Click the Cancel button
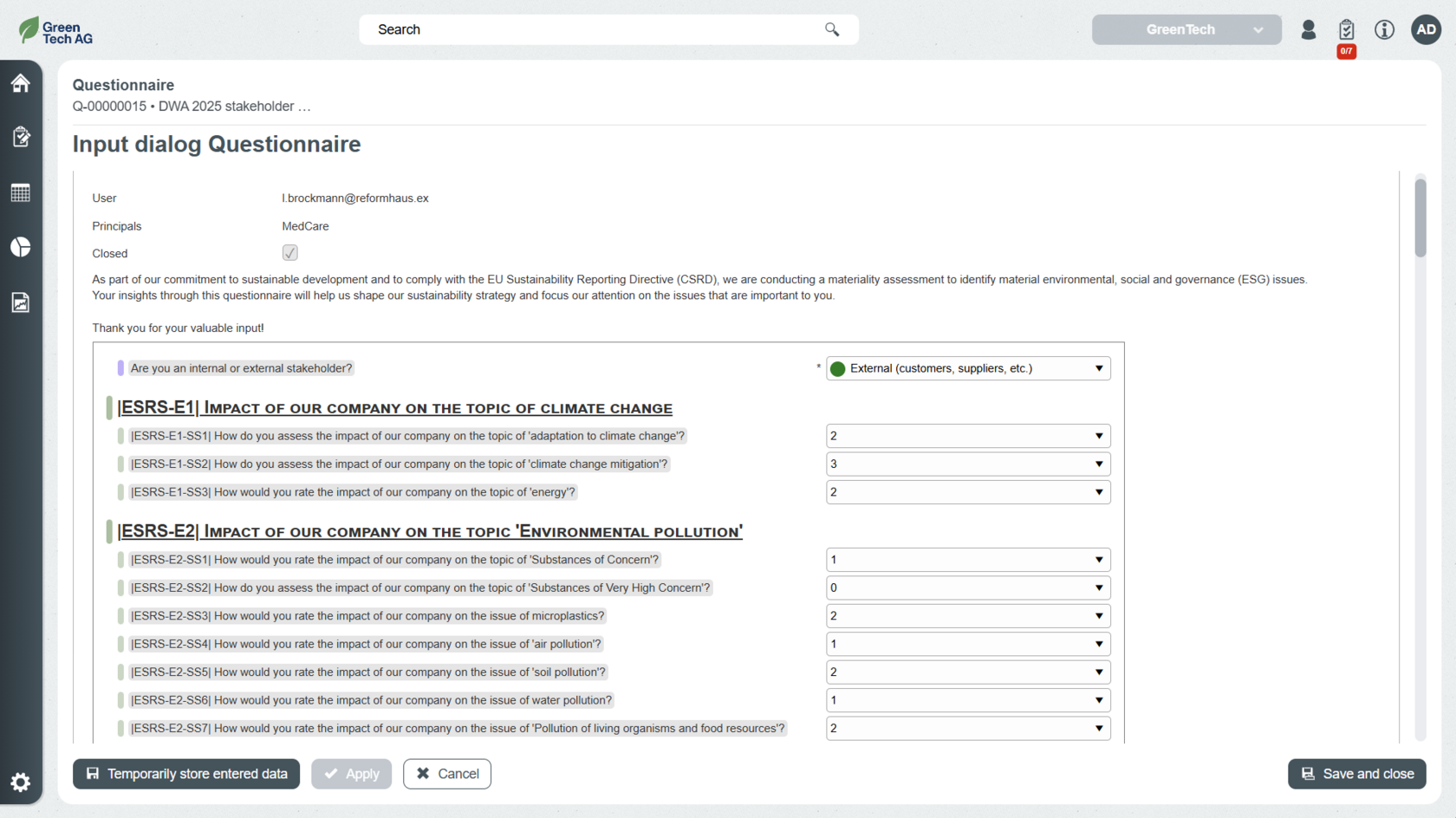1456x818 pixels. [x=447, y=774]
